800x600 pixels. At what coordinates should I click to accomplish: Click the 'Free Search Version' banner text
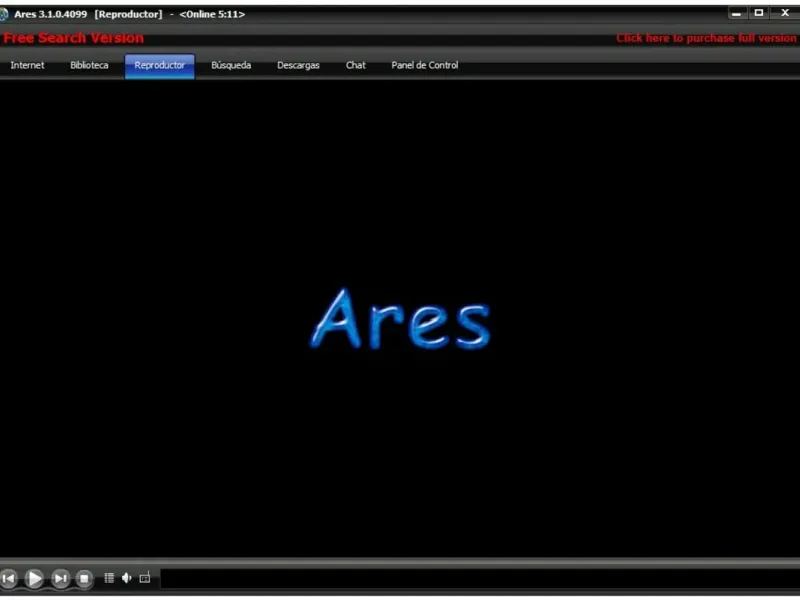click(73, 38)
